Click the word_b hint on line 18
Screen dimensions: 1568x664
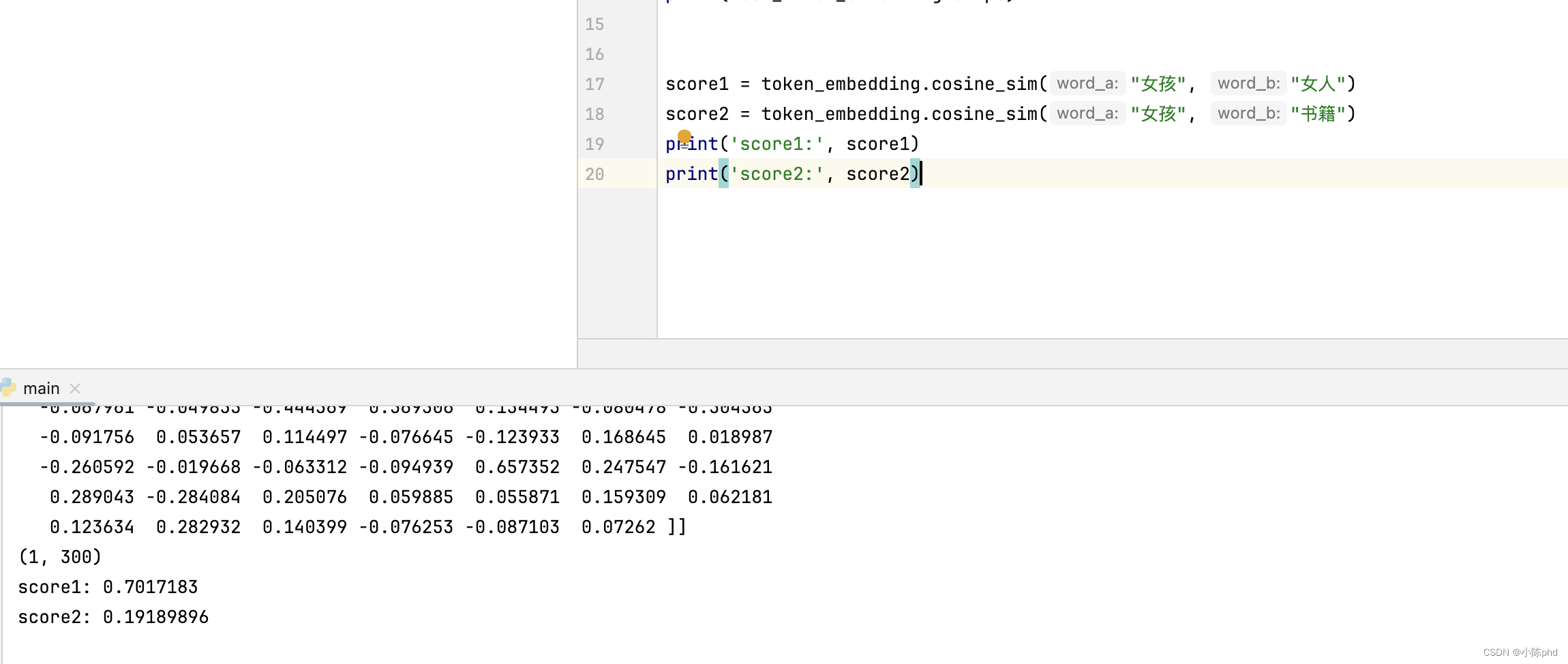(1248, 113)
